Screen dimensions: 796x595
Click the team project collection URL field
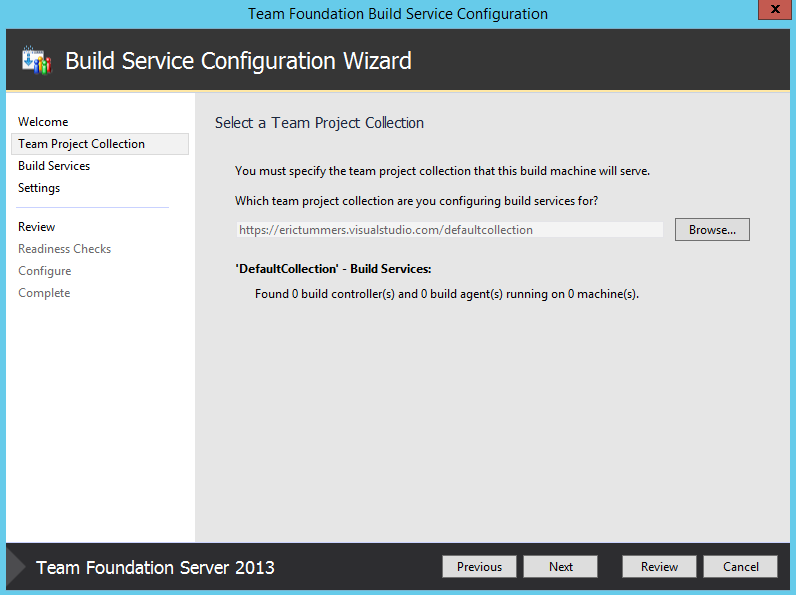[x=448, y=230]
